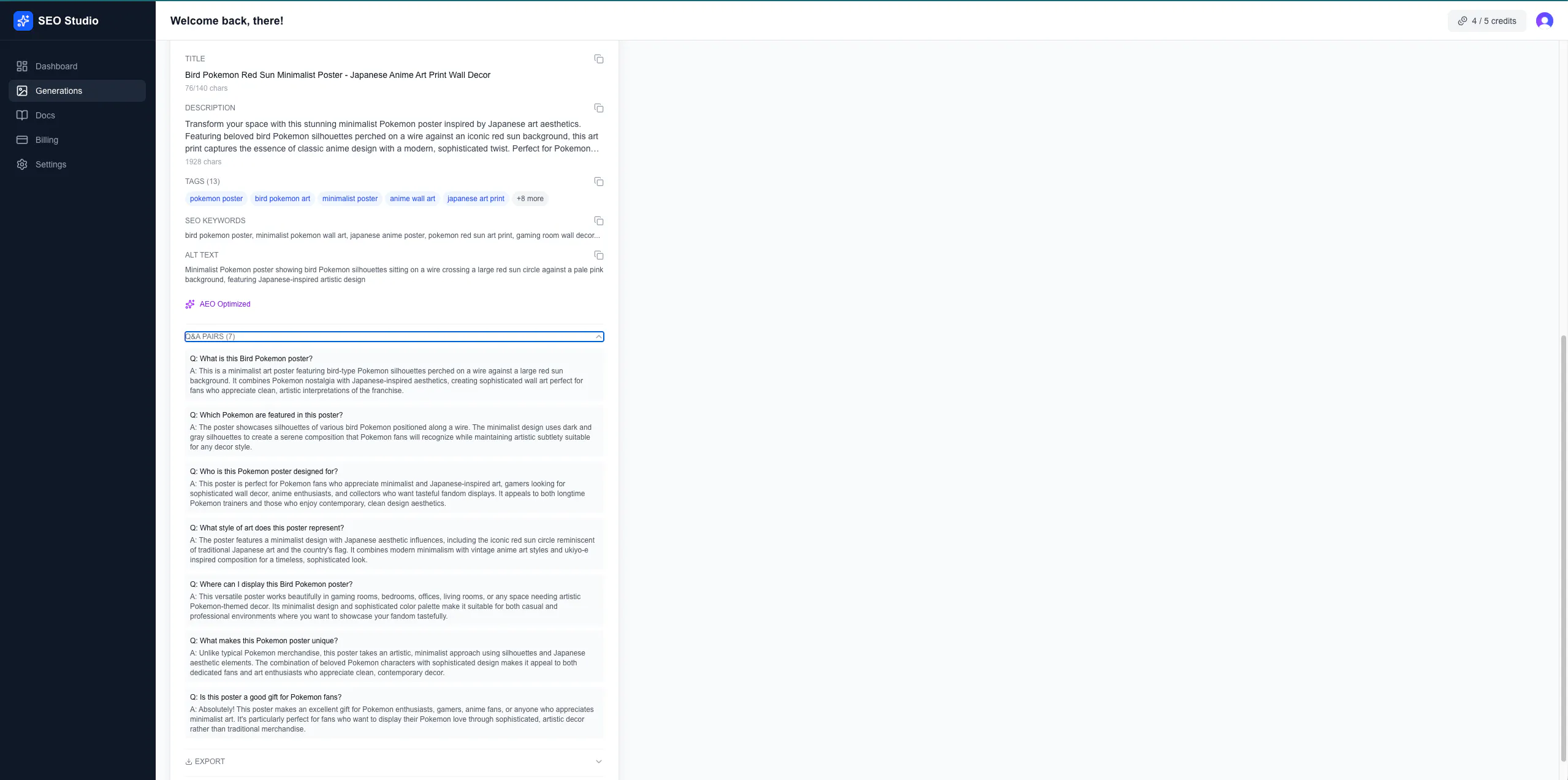This screenshot has height=780, width=1568.
Task: Click question 'Where can I display this Bird Pokemon poster?'
Action: tap(271, 584)
